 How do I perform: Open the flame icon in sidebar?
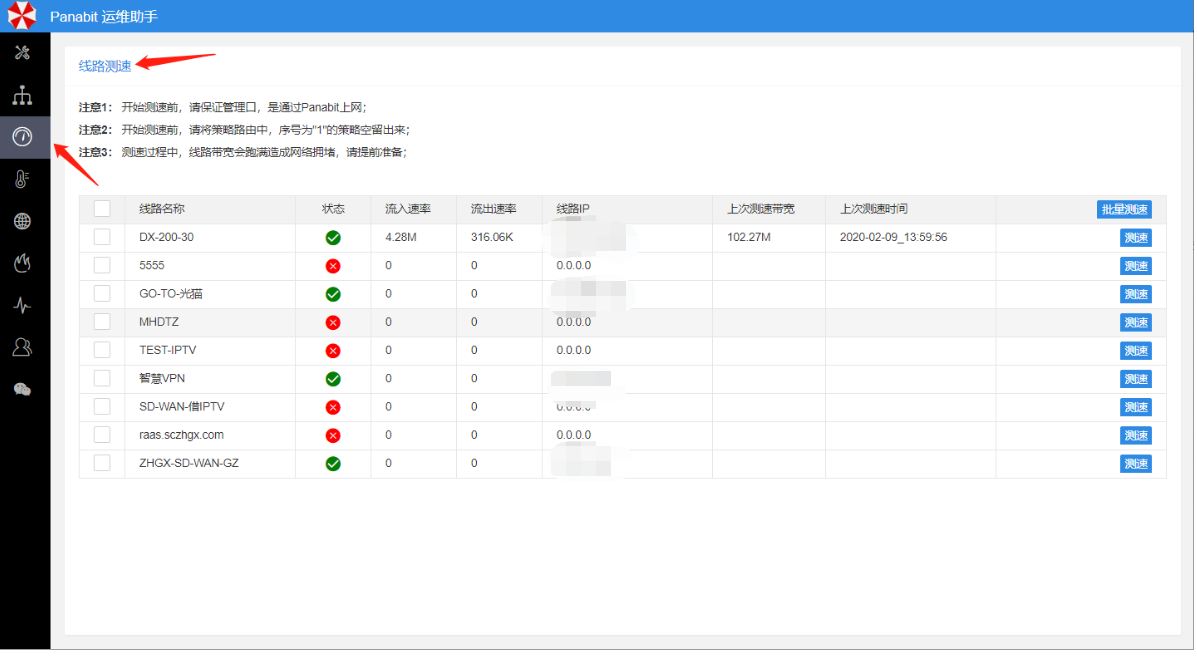(x=22, y=264)
